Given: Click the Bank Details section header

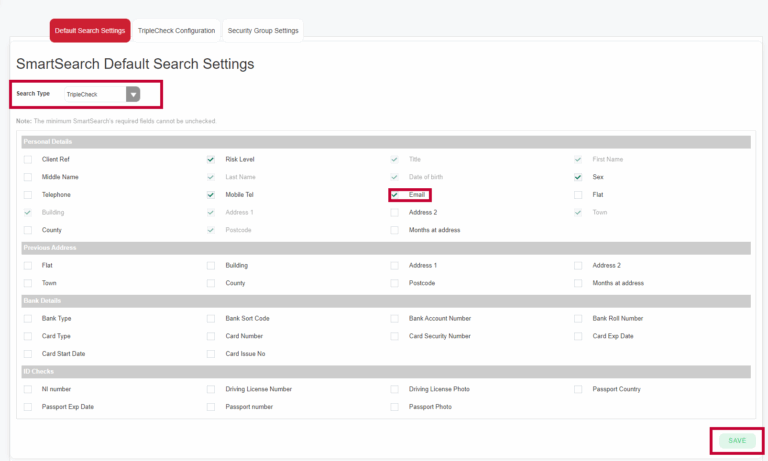Looking at the screenshot, I should click(x=386, y=301).
